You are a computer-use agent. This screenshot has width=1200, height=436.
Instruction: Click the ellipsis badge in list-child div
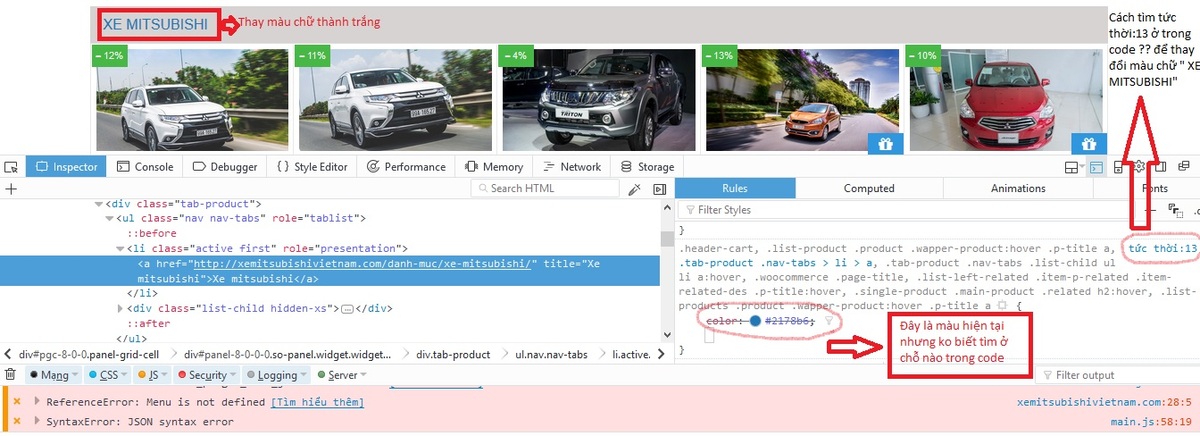pyautogui.click(x=347, y=309)
